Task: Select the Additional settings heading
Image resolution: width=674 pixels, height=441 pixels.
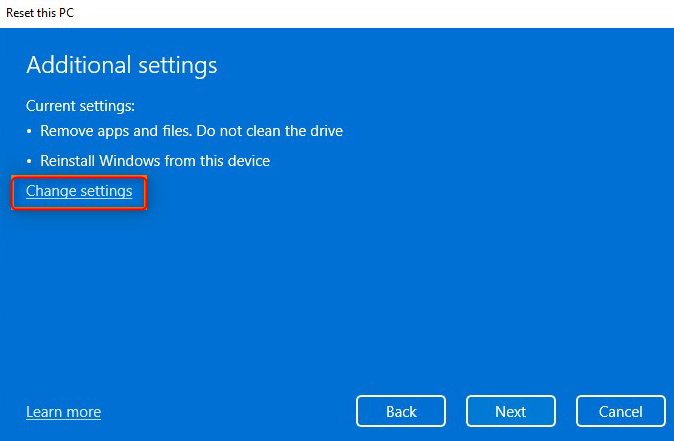Action: 121,66
